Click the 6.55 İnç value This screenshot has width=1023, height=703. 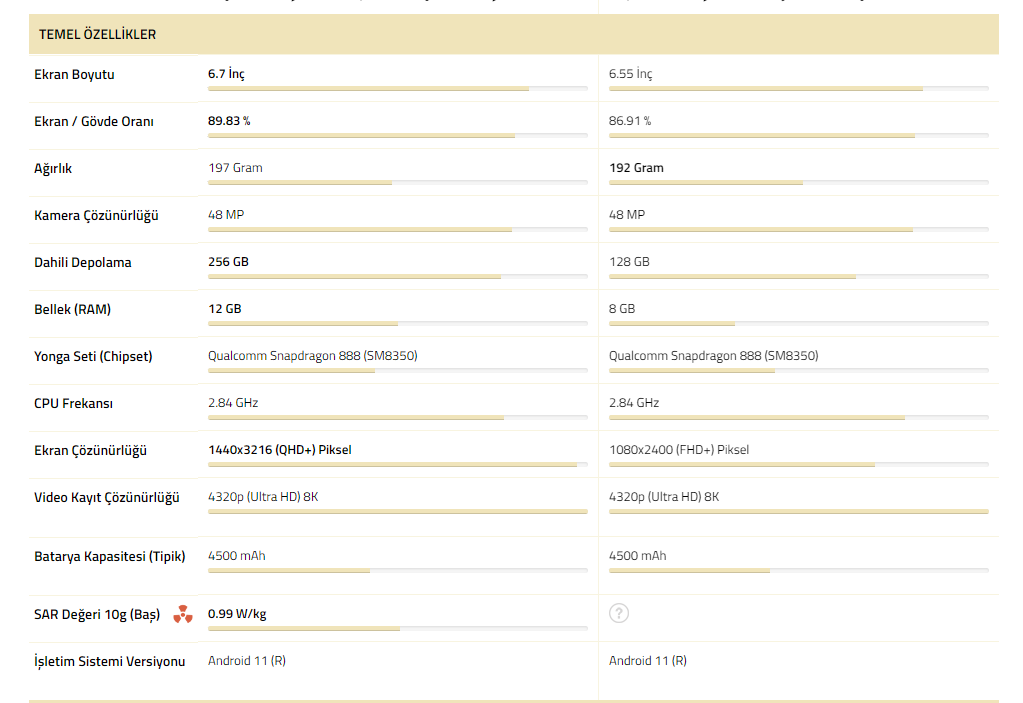(630, 74)
